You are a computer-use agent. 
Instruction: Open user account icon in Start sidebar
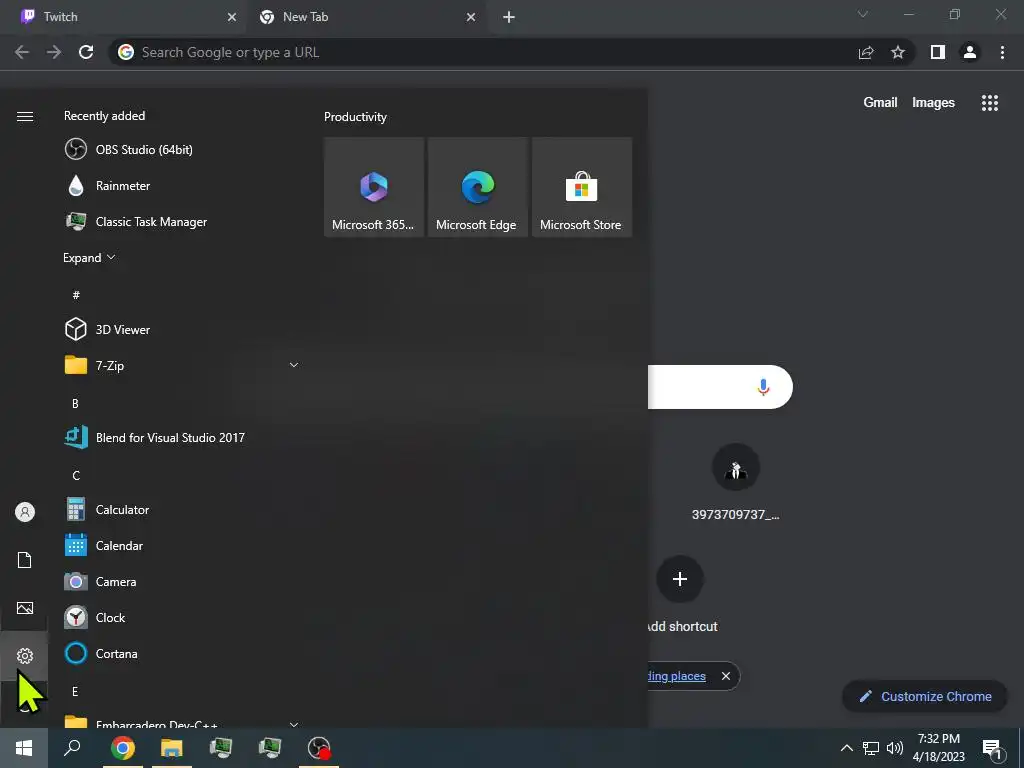pos(24,512)
